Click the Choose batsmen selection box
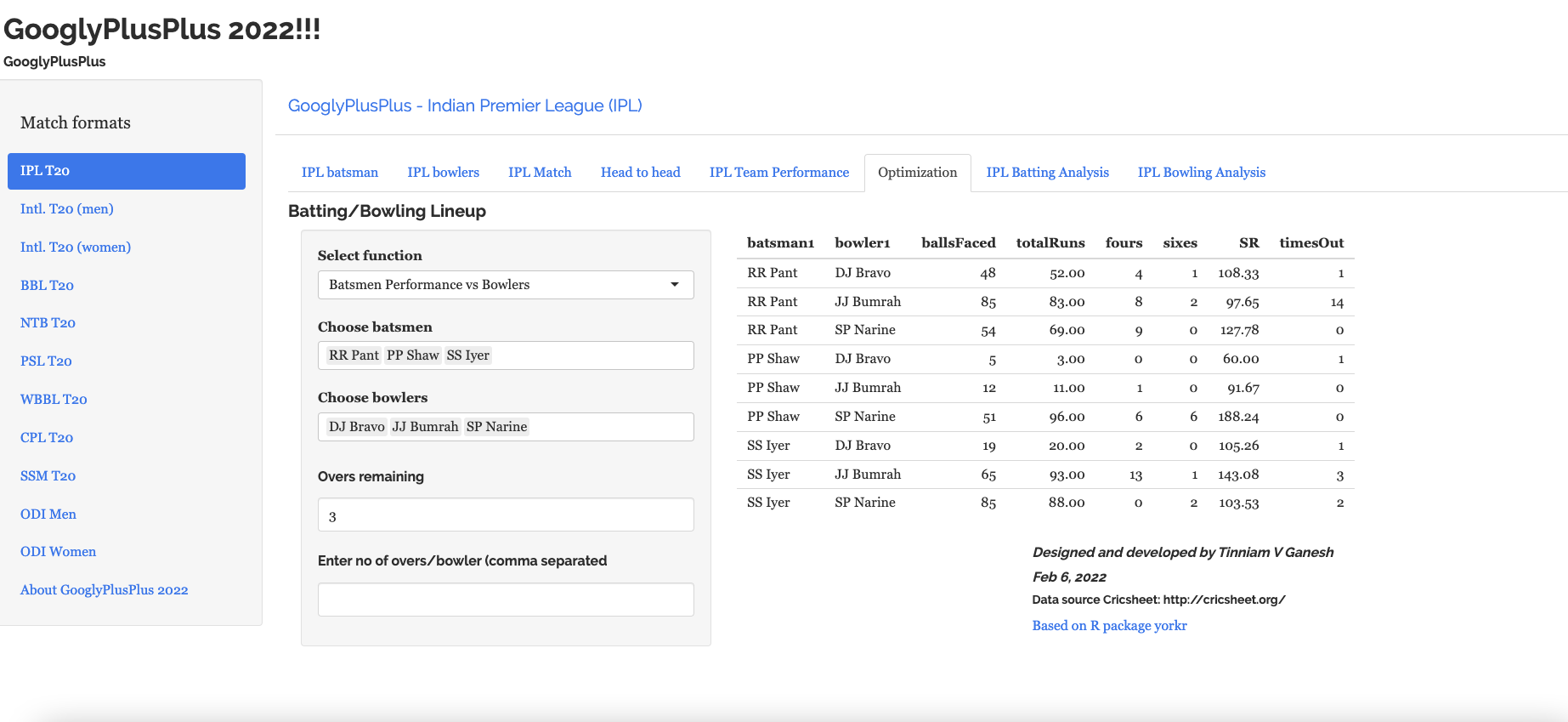Screen dimensions: 1568x722 [x=590, y=355]
